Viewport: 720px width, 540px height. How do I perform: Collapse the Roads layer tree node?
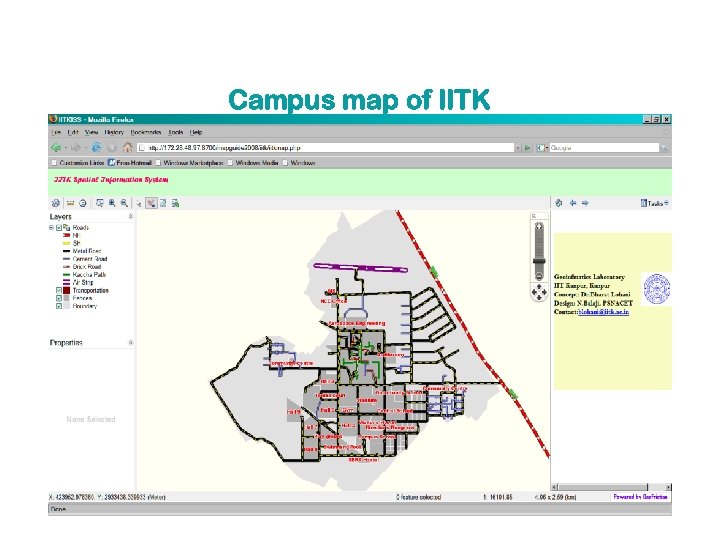coord(51,228)
